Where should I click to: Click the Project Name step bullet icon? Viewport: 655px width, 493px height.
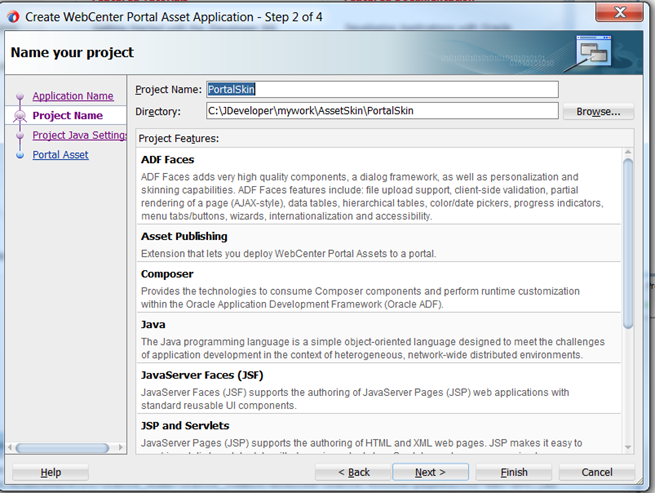pos(18,116)
